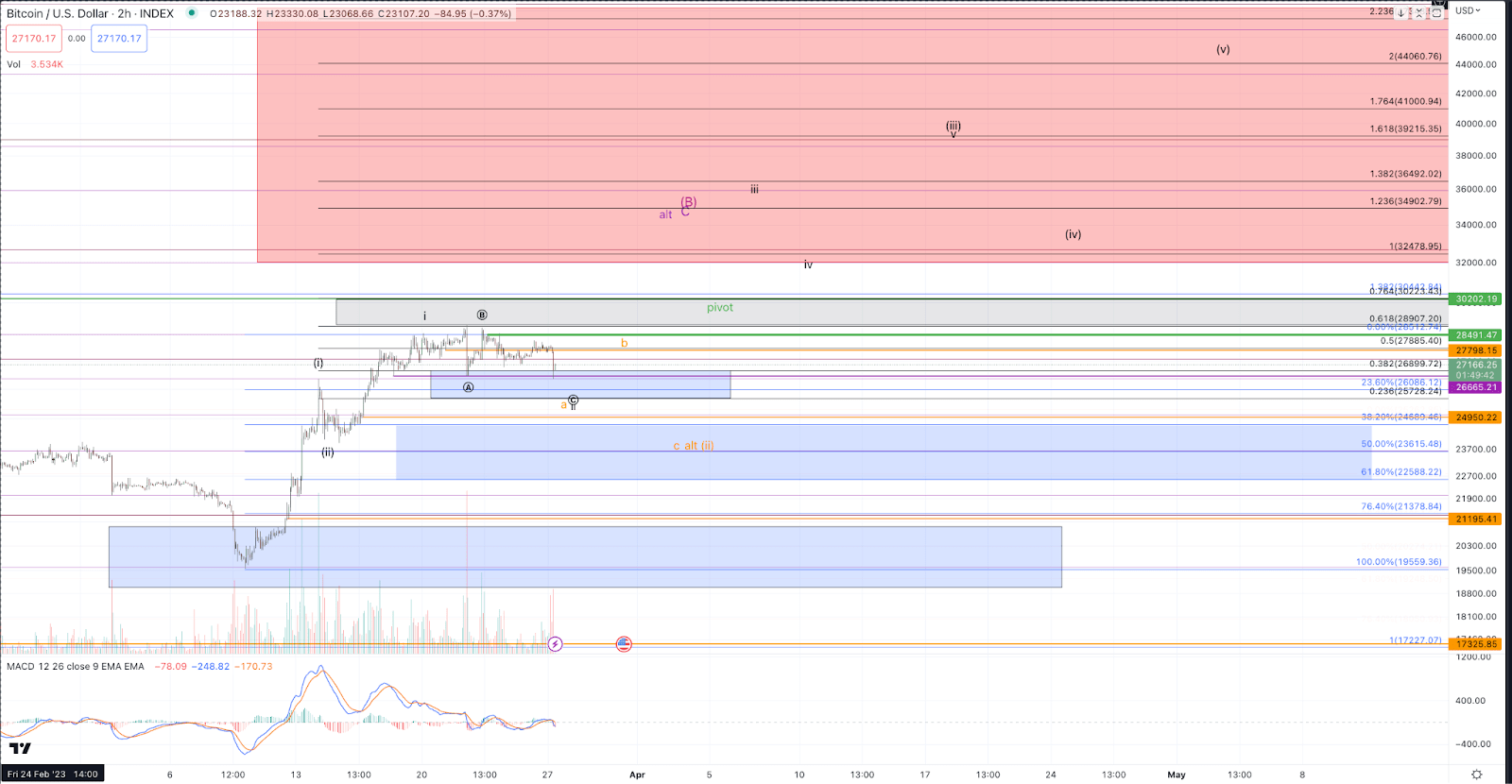
Task: Click the MACD signal value -170.73
Action: coord(254,667)
